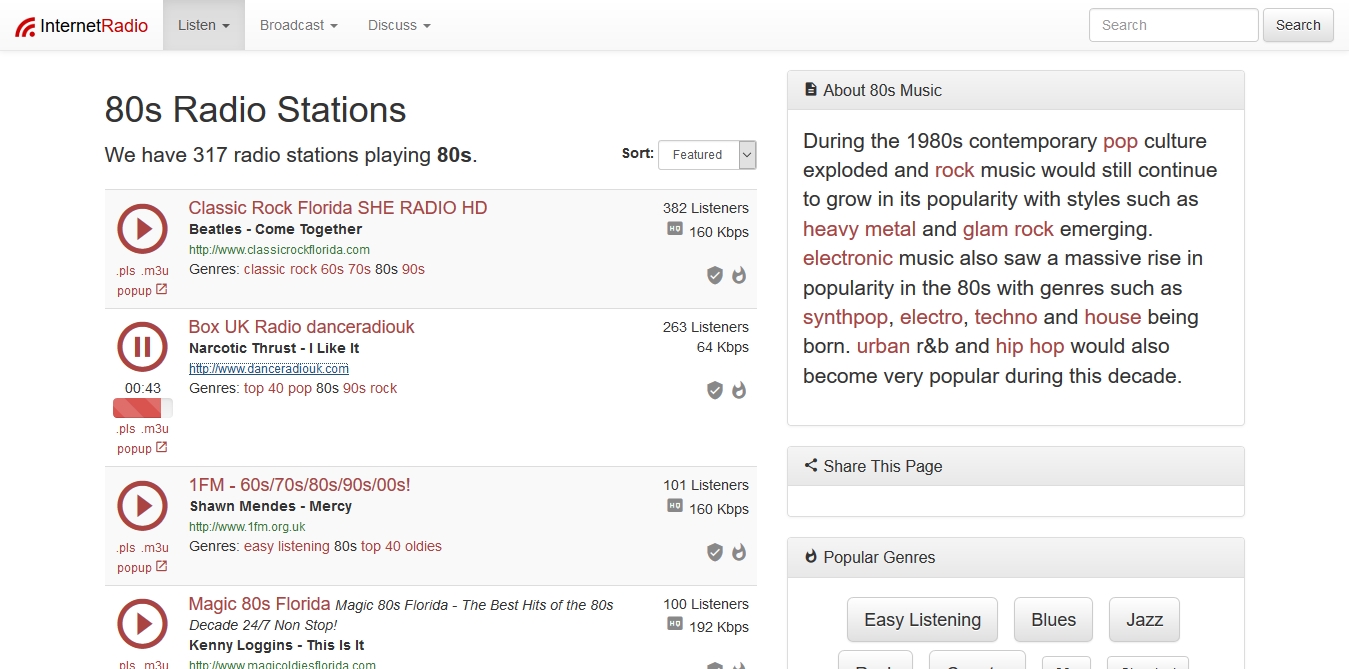Click shield icon on Classic Rock Florida row
The image size is (1350, 669).
715,275
